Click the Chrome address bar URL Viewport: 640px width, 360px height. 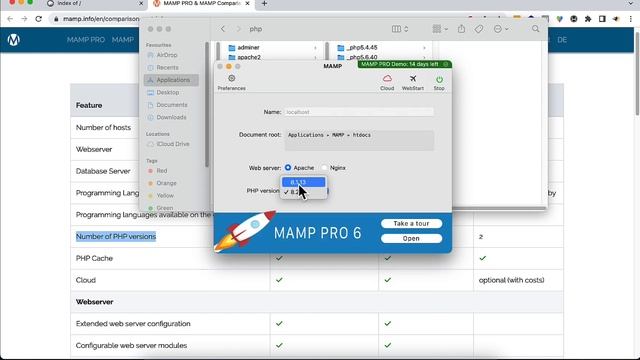(x=101, y=19)
